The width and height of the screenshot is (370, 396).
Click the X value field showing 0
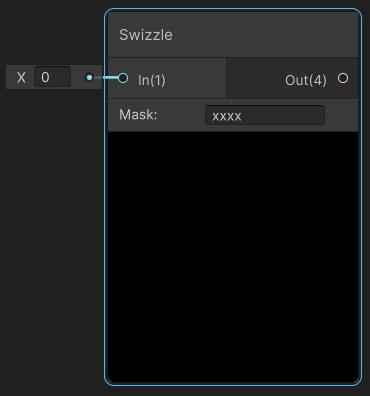[52, 77]
